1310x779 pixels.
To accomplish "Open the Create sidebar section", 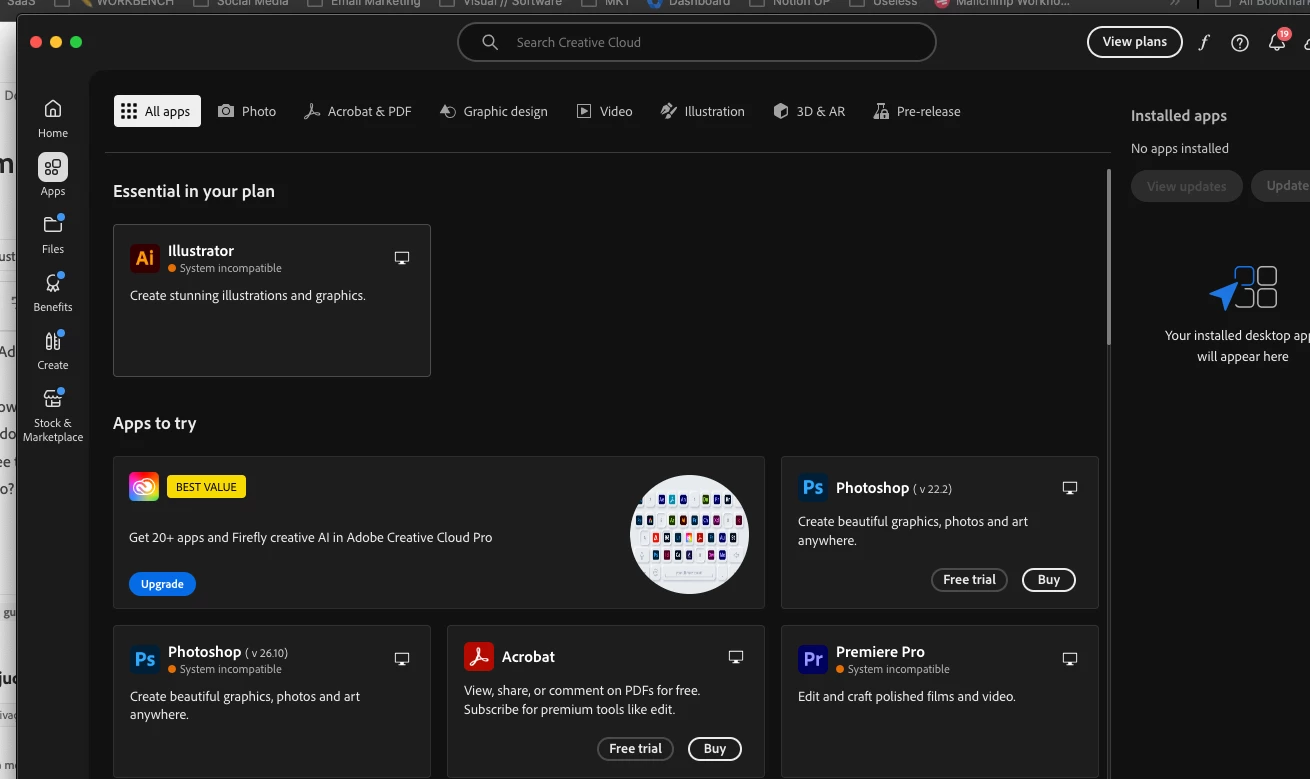I will [x=53, y=349].
